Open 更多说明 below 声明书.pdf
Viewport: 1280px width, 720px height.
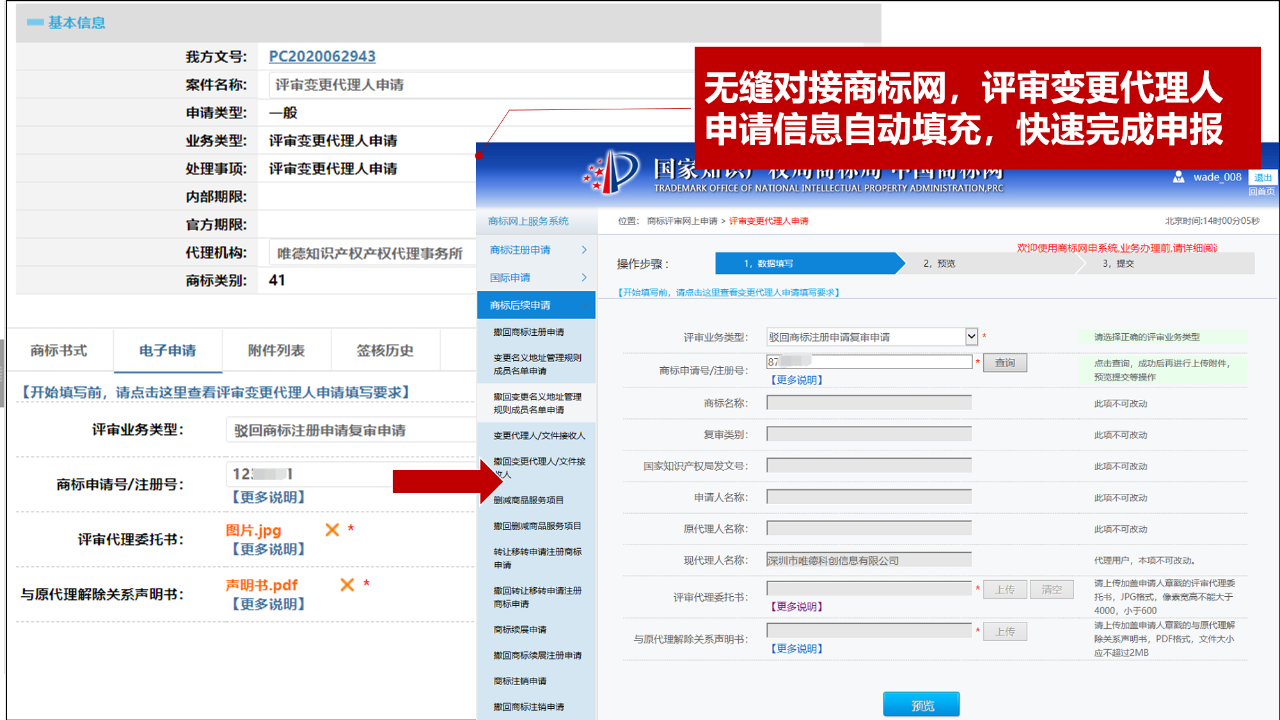pyautogui.click(x=268, y=604)
